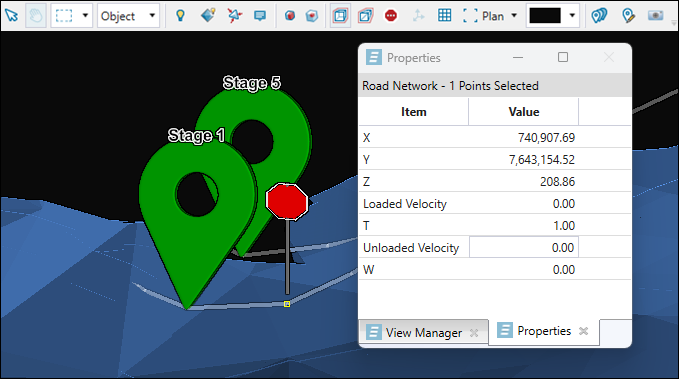The image size is (679, 379).
Task: Toggle the highlighted box view icon
Action: click(x=340, y=16)
